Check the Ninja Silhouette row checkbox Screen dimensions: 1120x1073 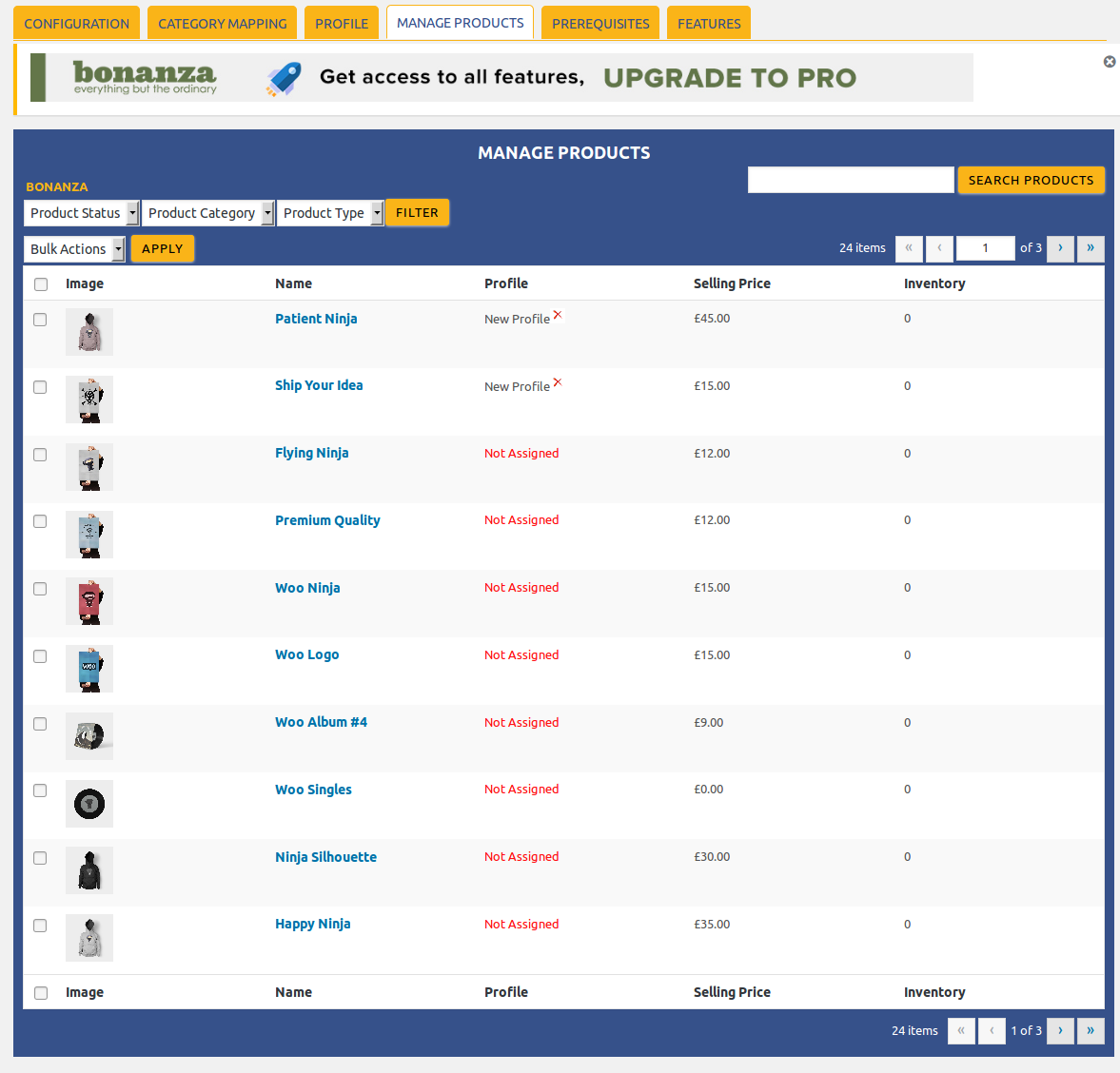coord(40,858)
